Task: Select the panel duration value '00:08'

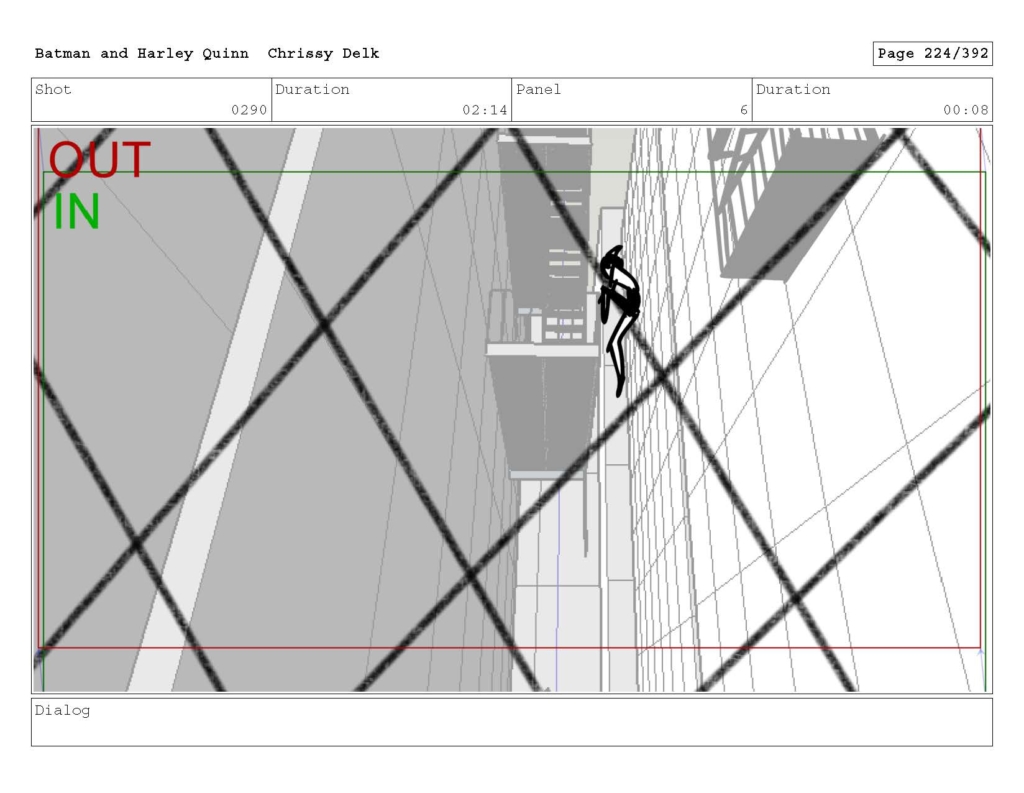Action: [965, 110]
